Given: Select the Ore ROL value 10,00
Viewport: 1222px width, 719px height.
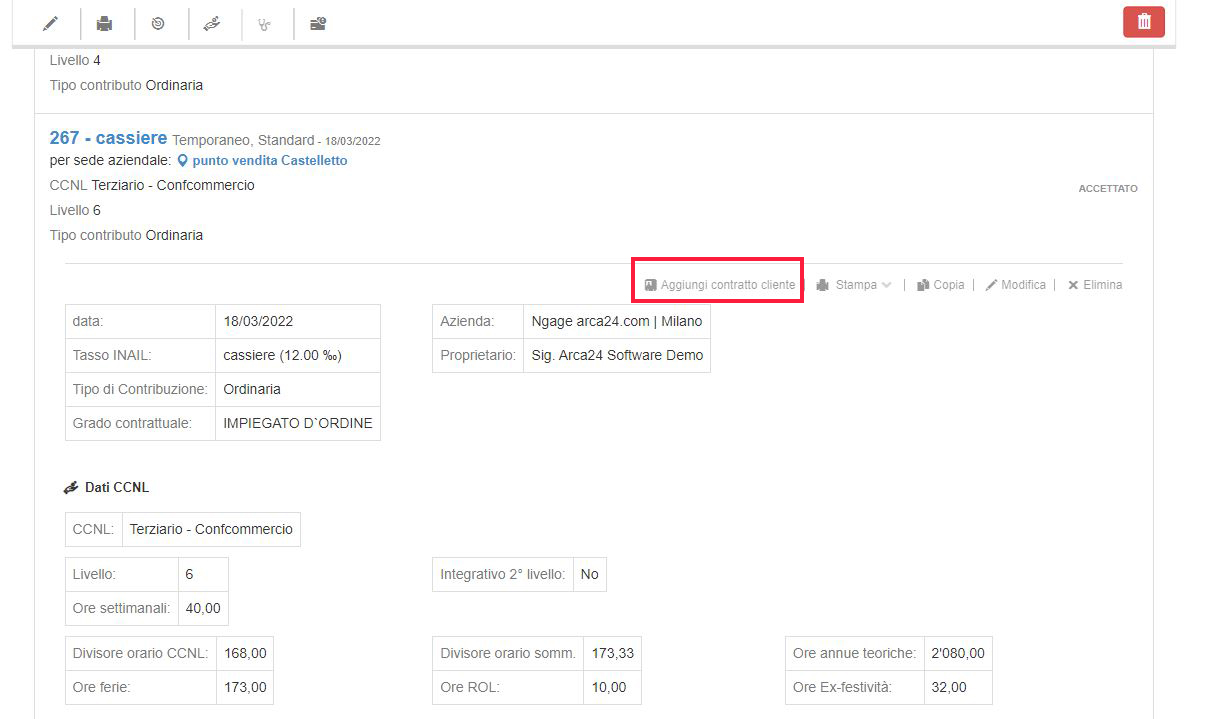Looking at the screenshot, I should [x=612, y=688].
